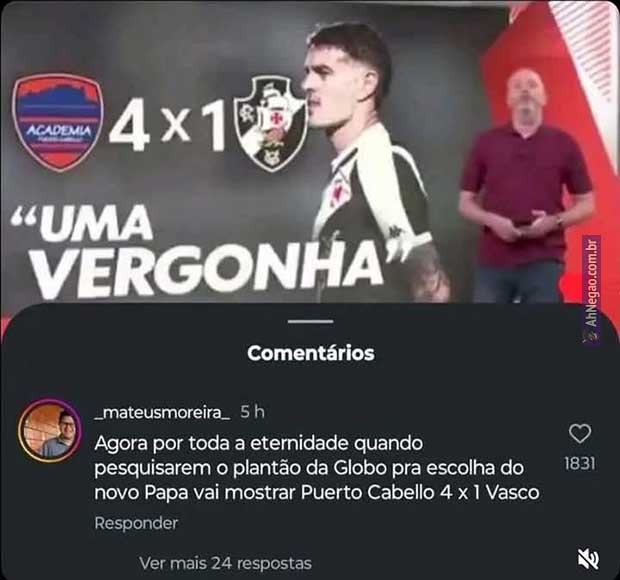Open _mateusmoreira_ profile picture
Screen dimensions: 620x580
(50, 431)
